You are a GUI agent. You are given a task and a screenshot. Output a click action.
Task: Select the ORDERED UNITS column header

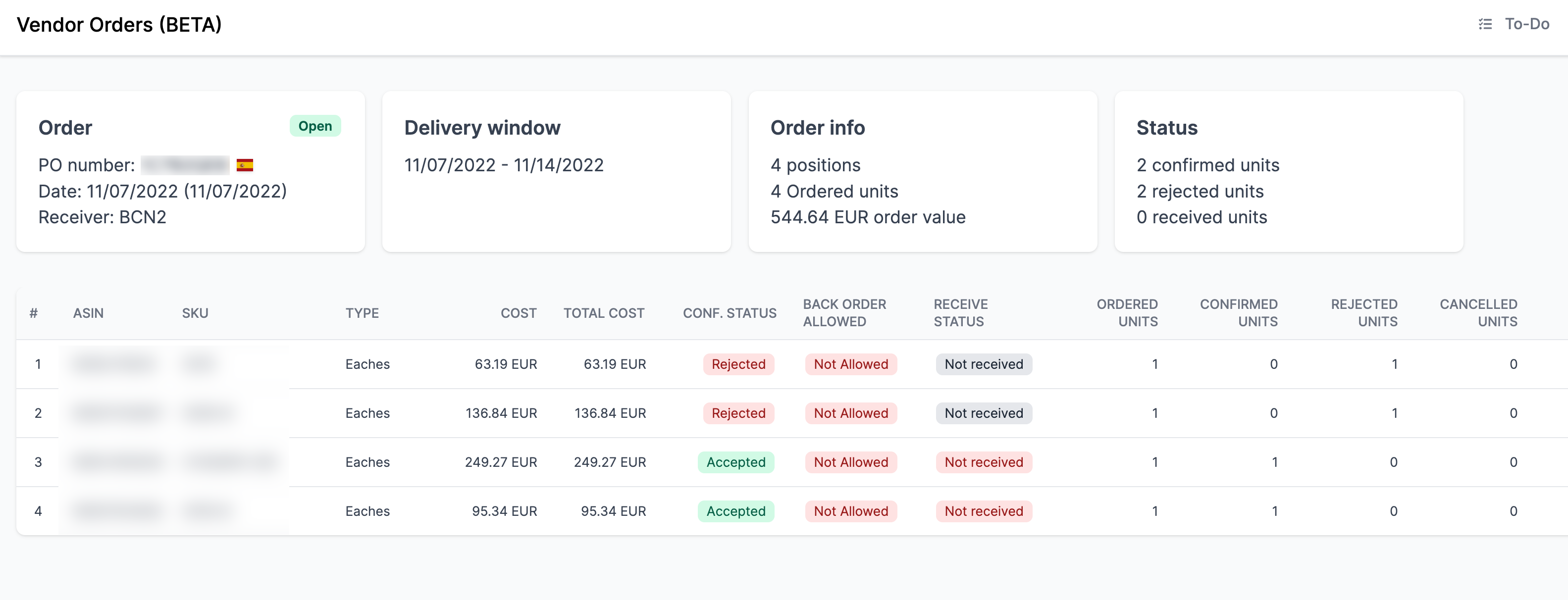(1127, 313)
